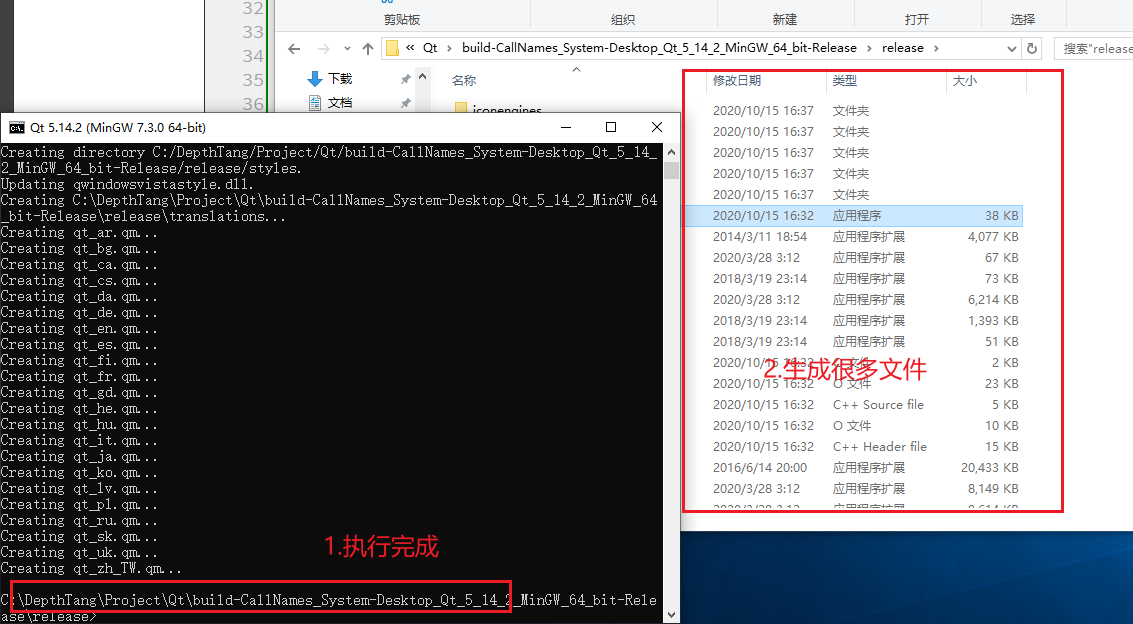Screen dimensions: 1133x624
Task: Select the file sized 67 KB
Action: 853,257
